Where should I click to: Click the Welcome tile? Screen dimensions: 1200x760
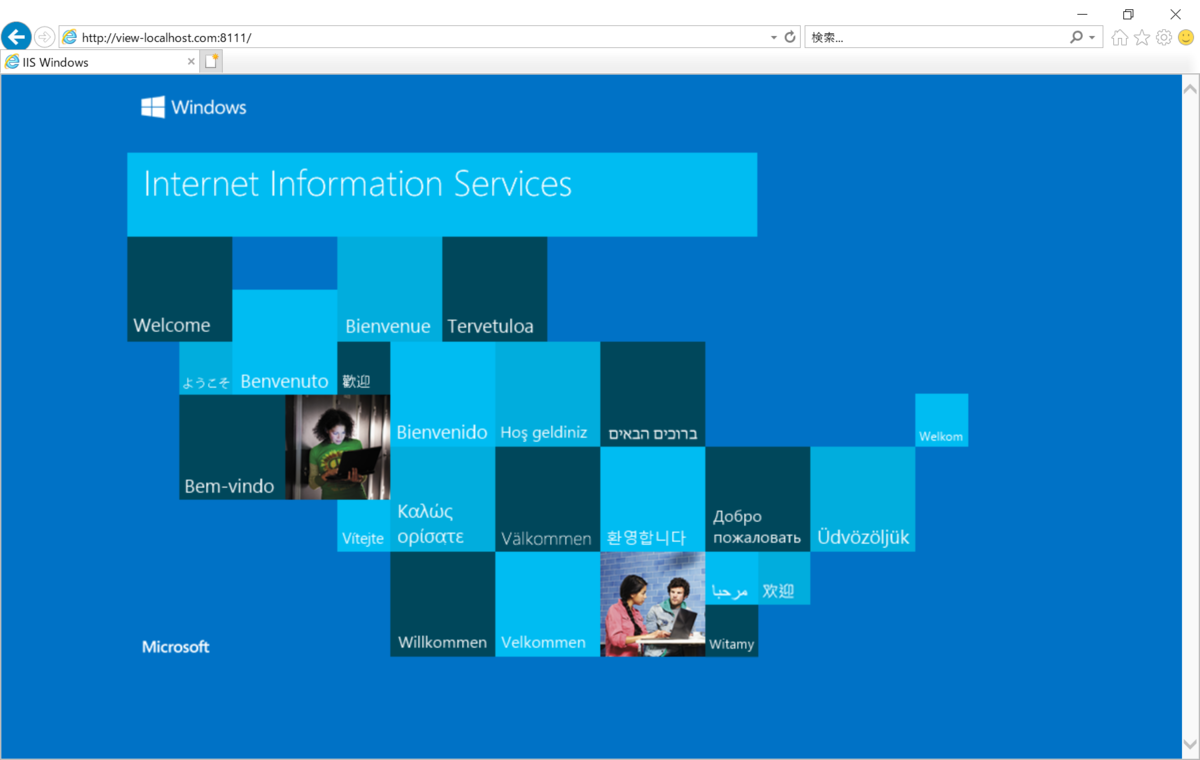(x=180, y=289)
